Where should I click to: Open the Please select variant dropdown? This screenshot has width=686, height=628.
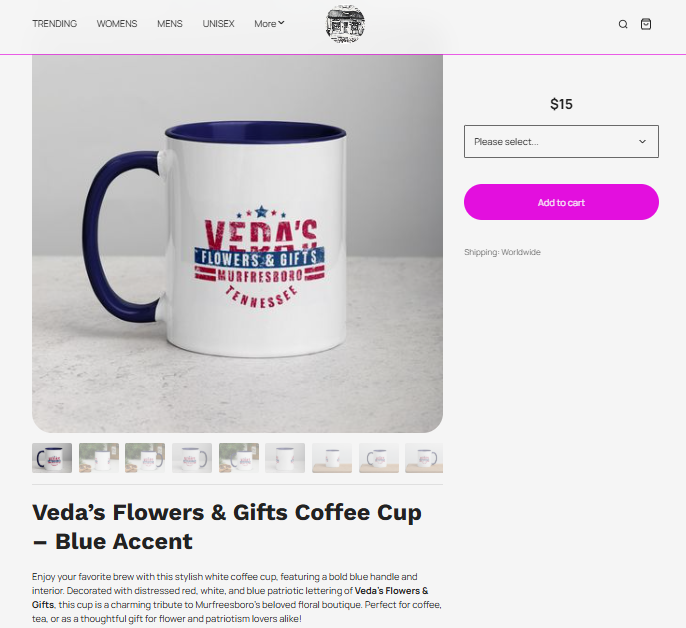561,142
